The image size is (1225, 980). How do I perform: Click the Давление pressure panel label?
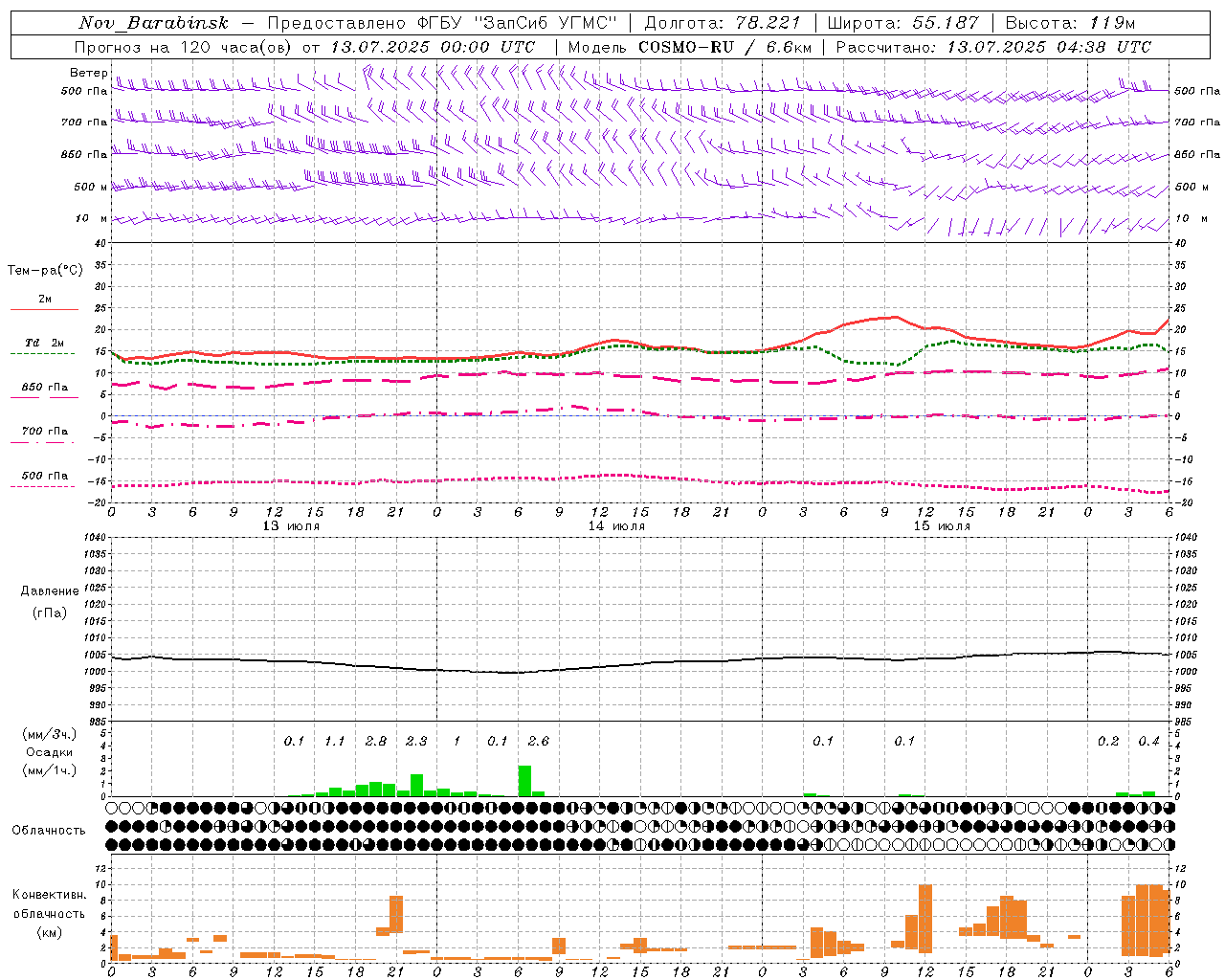(x=50, y=591)
